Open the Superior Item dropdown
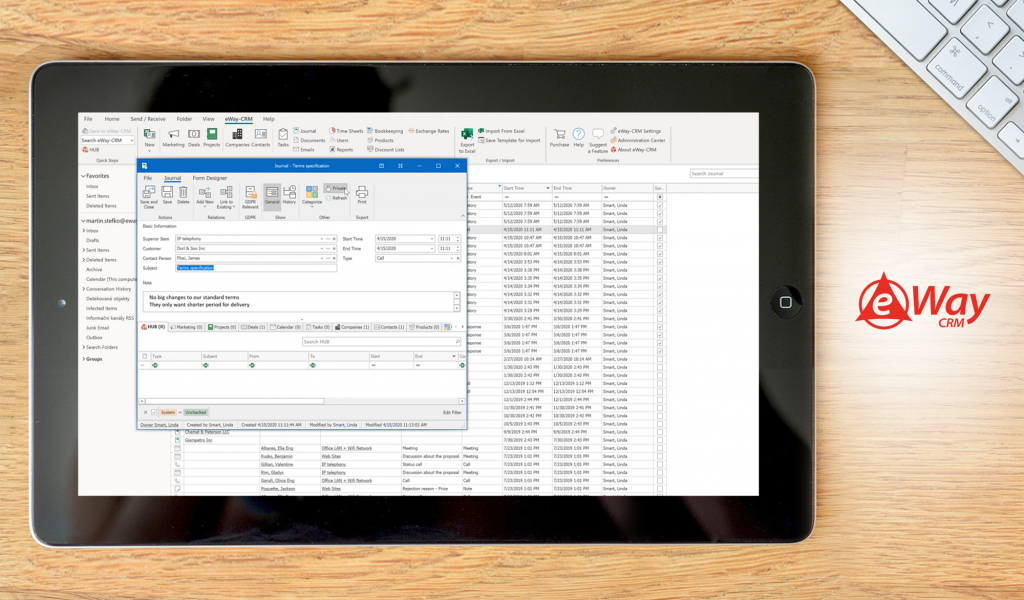This screenshot has height=600, width=1024. [321, 239]
